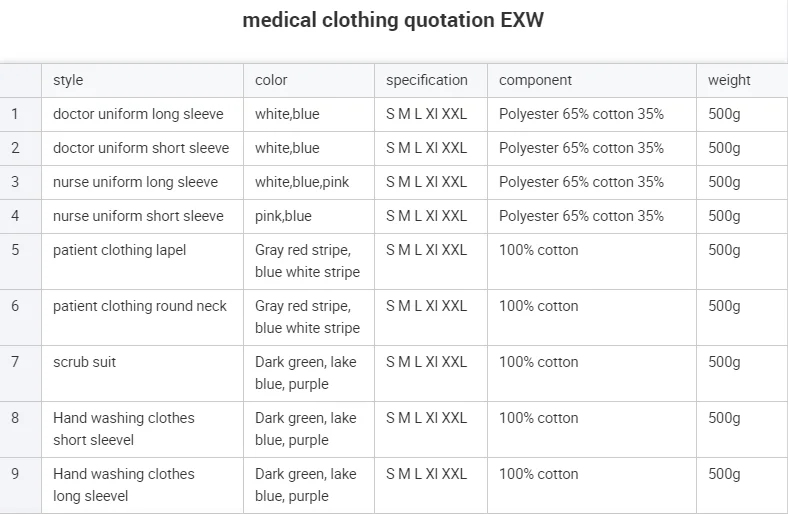Select the weight column header
The width and height of the screenshot is (788, 514).
point(742,80)
